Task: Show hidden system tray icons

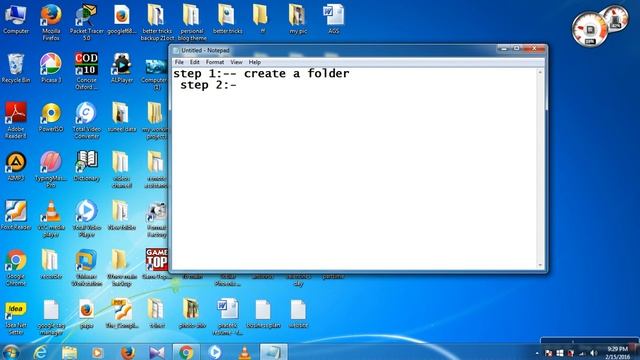Action: tap(537, 353)
